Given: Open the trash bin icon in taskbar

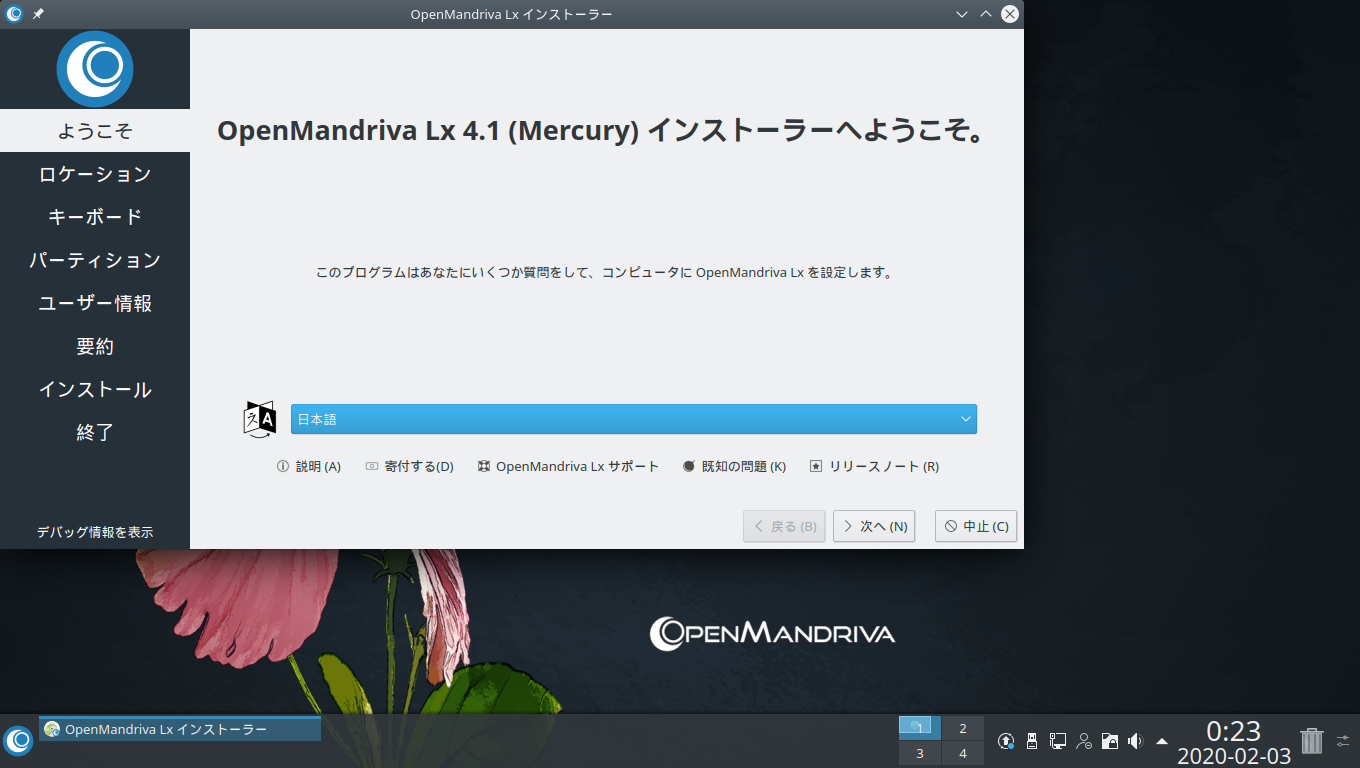Looking at the screenshot, I should [x=1311, y=741].
